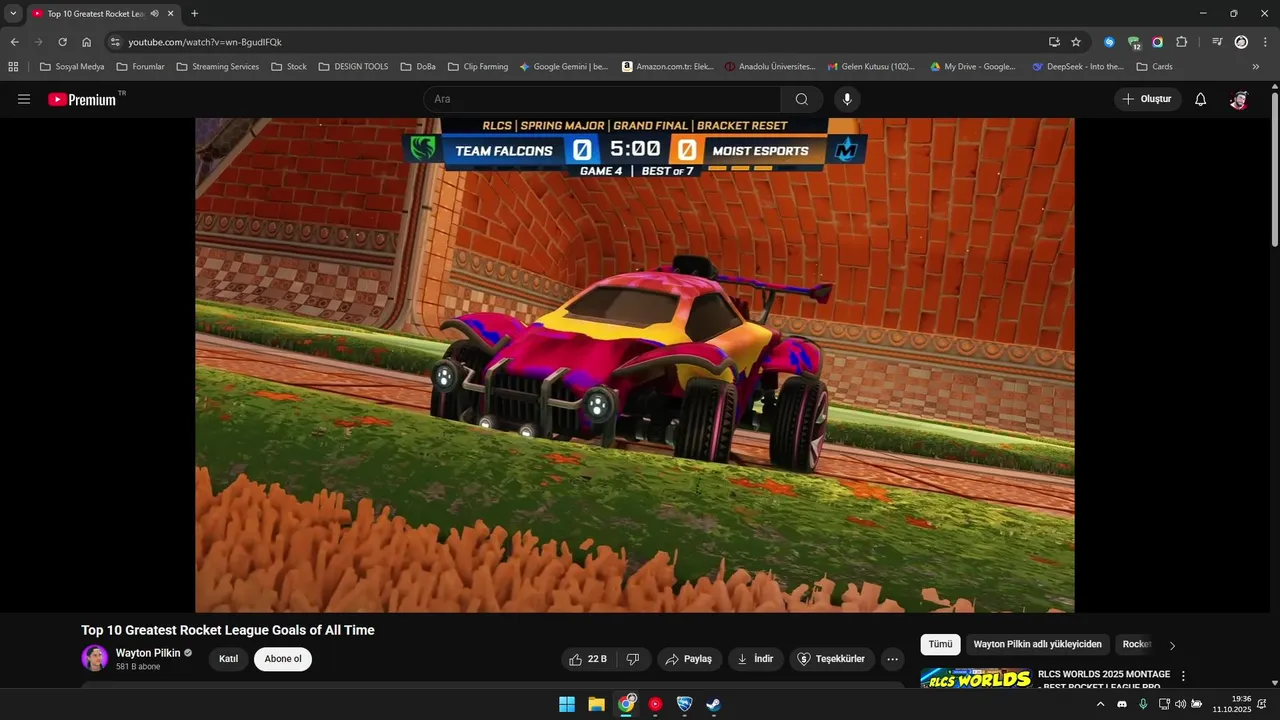Open a new browser tab
The height and width of the screenshot is (720, 1280).
pyautogui.click(x=194, y=14)
